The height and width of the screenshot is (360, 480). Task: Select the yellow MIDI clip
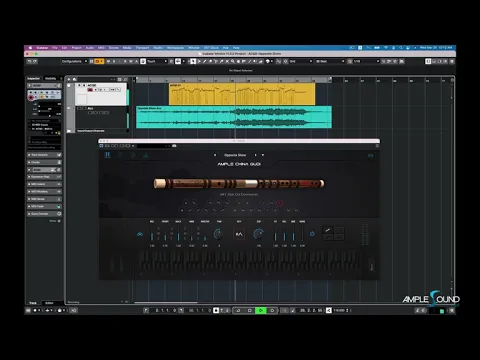pos(242,94)
